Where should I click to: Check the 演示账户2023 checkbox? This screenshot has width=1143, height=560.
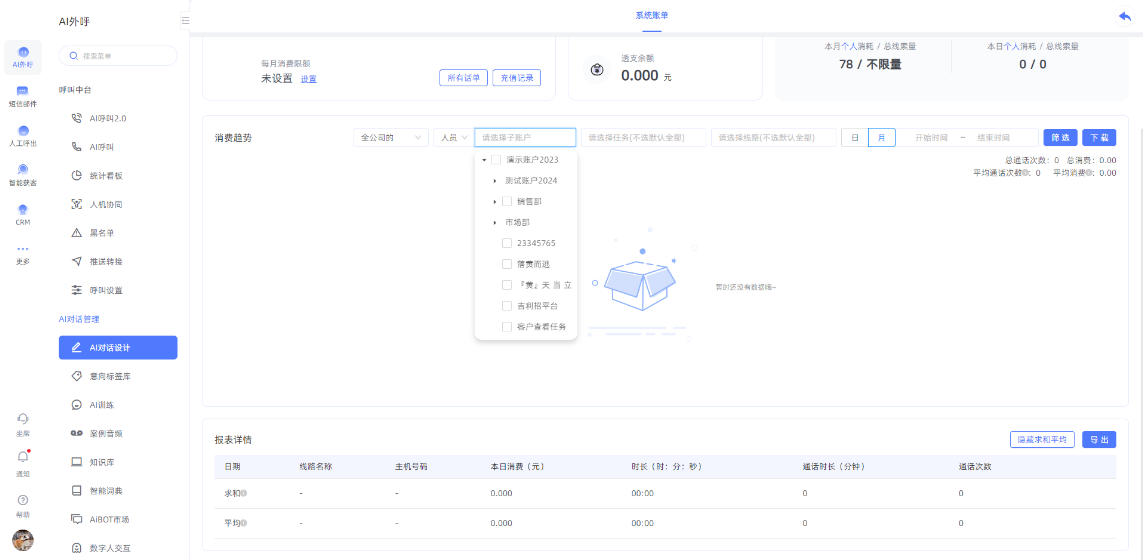pyautogui.click(x=496, y=160)
